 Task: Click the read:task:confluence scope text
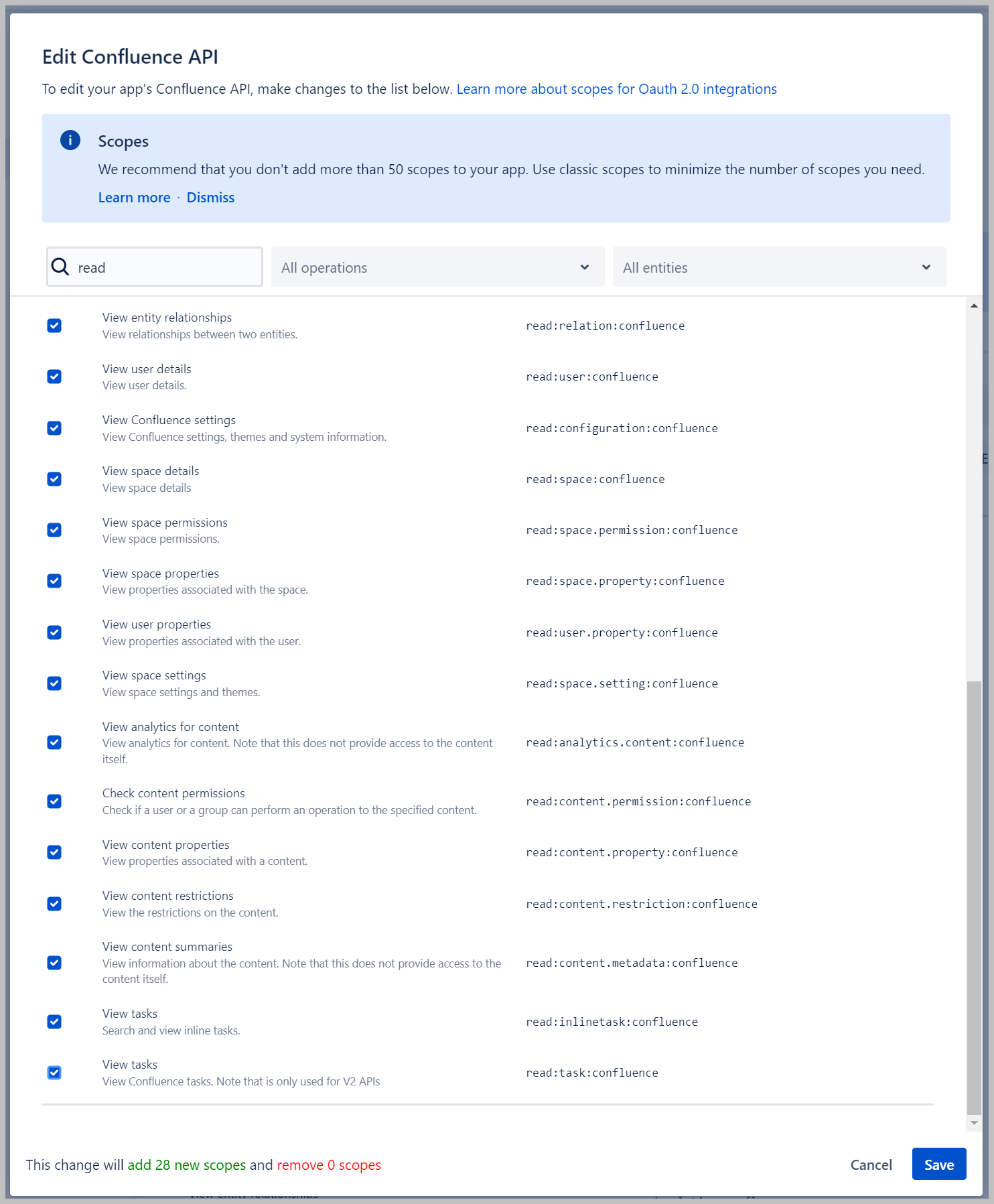point(592,1073)
